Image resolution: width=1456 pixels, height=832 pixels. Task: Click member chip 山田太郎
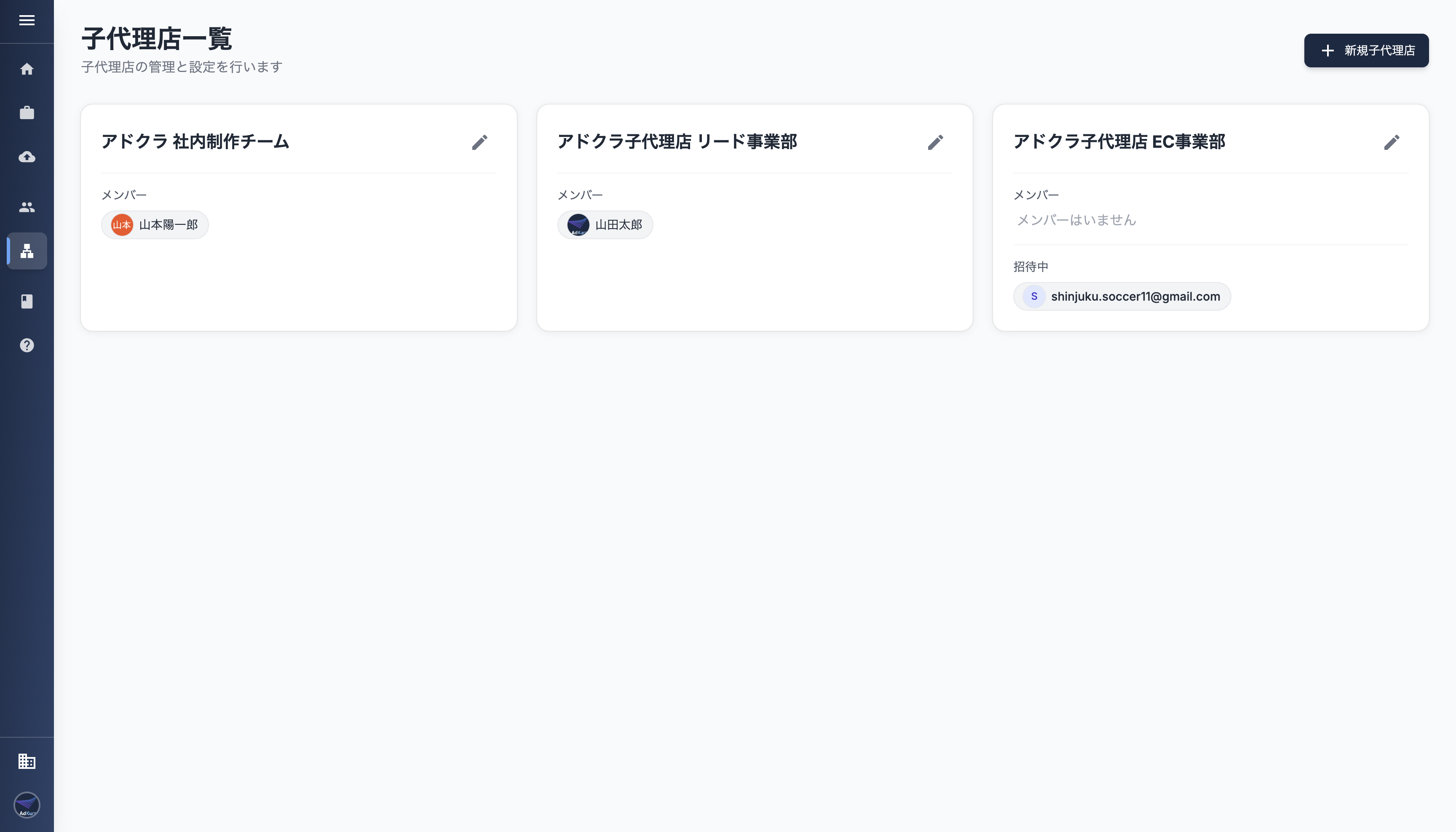[605, 224]
